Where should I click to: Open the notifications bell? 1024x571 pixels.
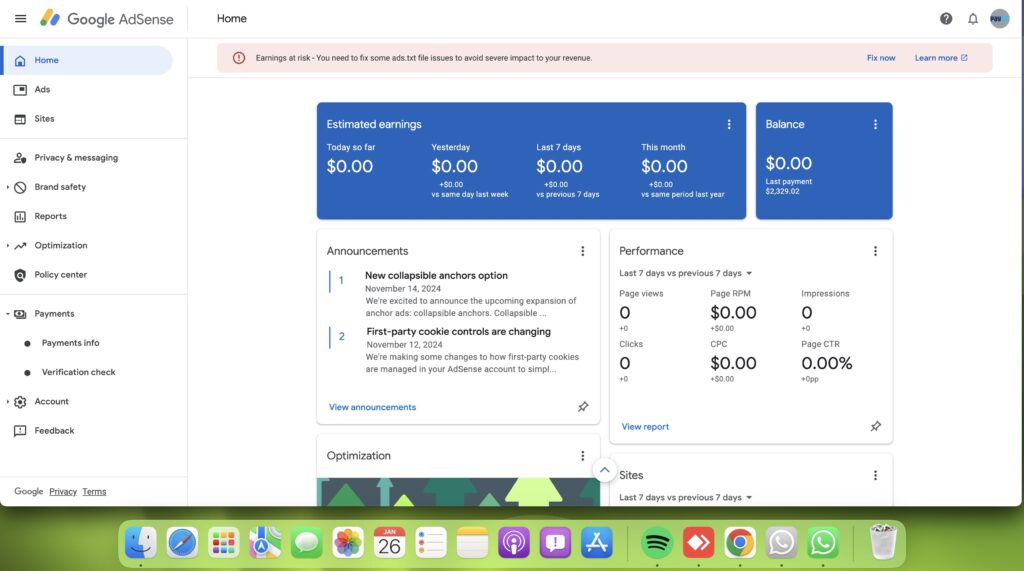click(973, 19)
